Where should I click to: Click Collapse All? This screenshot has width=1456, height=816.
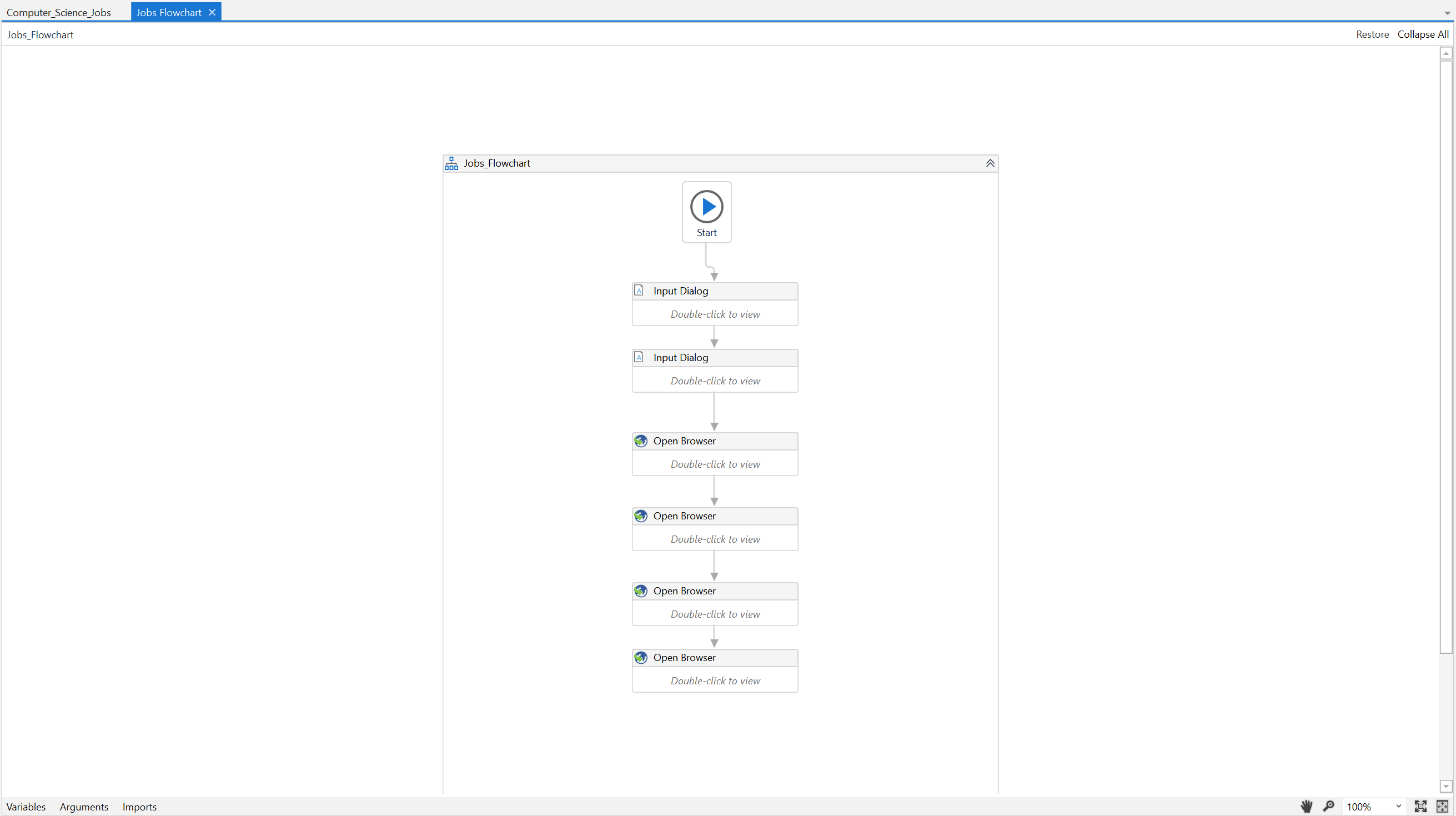(x=1423, y=34)
